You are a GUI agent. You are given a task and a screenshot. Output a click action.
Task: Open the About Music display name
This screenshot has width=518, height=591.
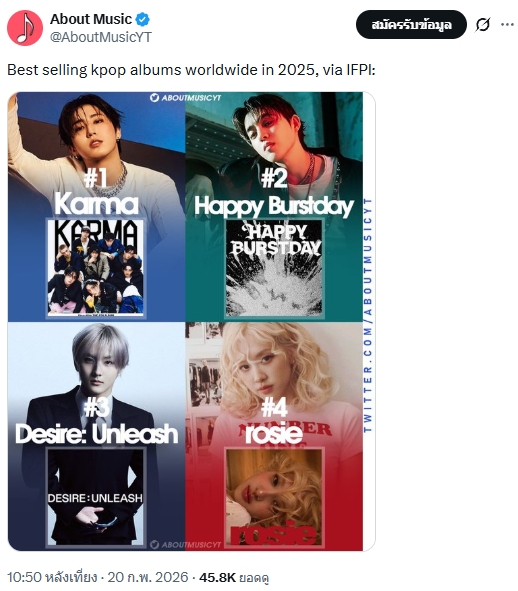[91, 19]
